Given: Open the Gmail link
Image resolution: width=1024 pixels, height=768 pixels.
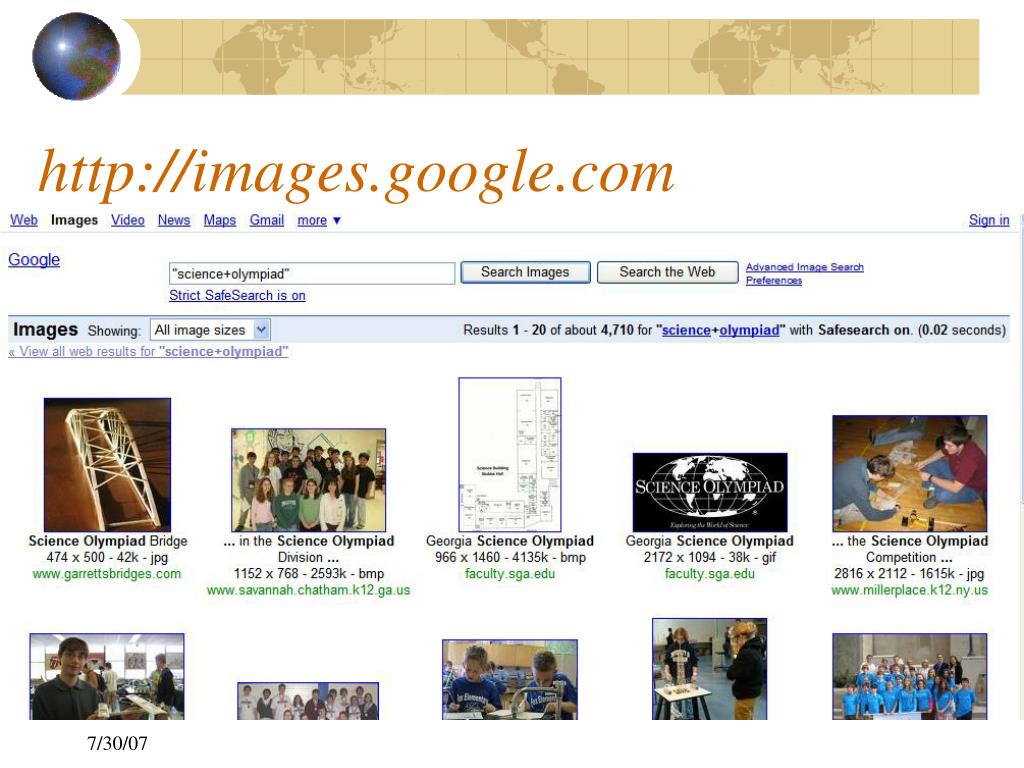Looking at the screenshot, I should 266,220.
